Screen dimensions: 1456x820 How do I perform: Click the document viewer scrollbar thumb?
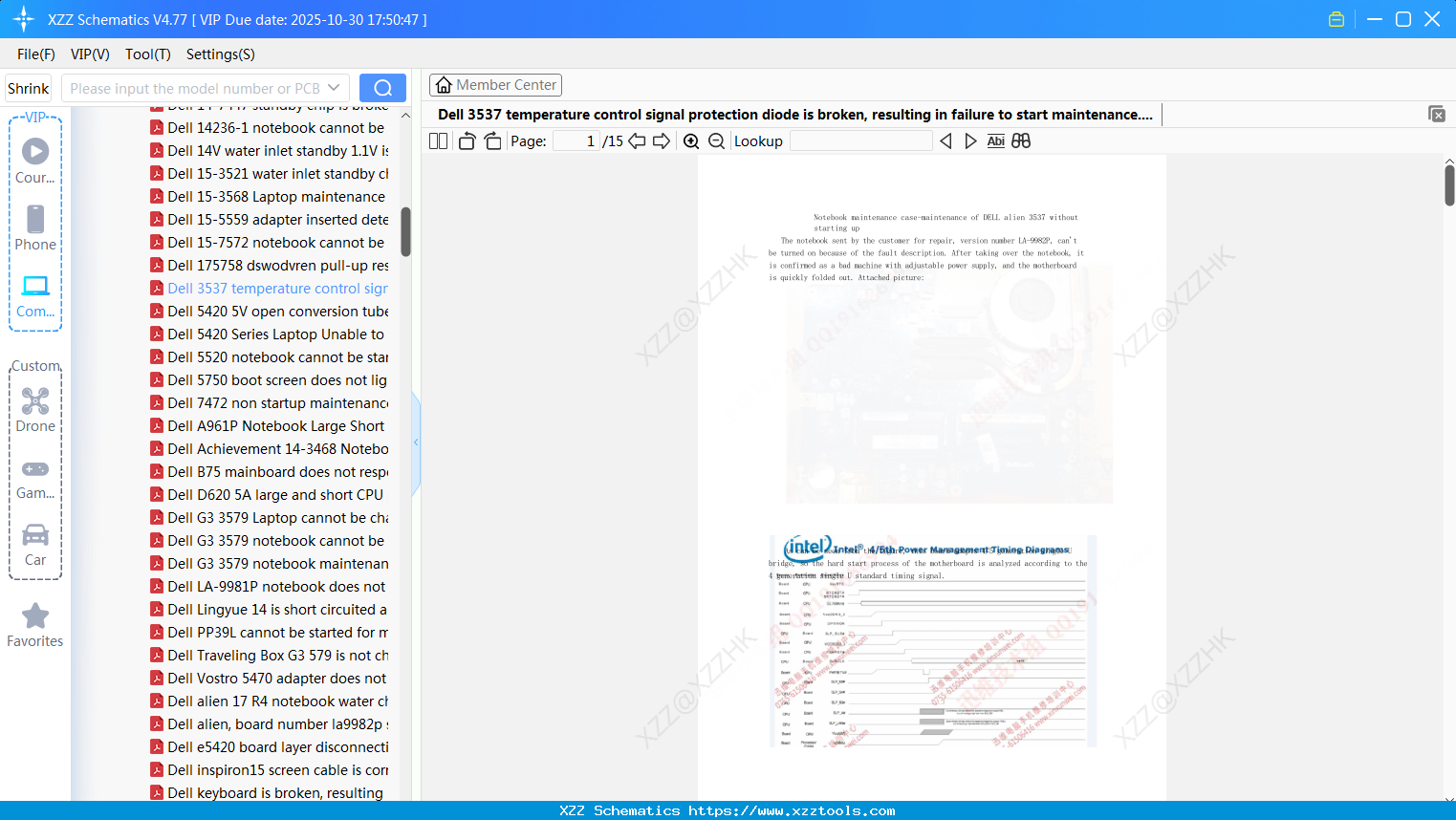(x=1449, y=185)
